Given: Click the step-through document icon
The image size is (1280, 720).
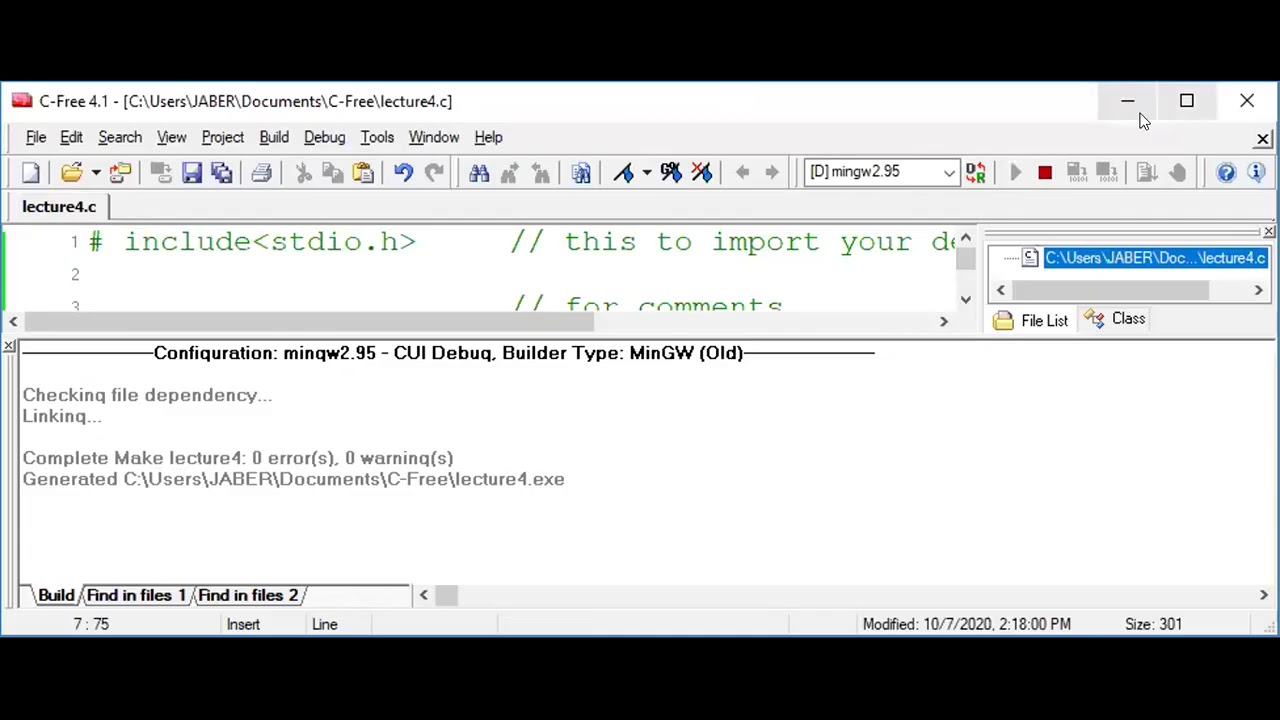Looking at the screenshot, I should (1147, 173).
